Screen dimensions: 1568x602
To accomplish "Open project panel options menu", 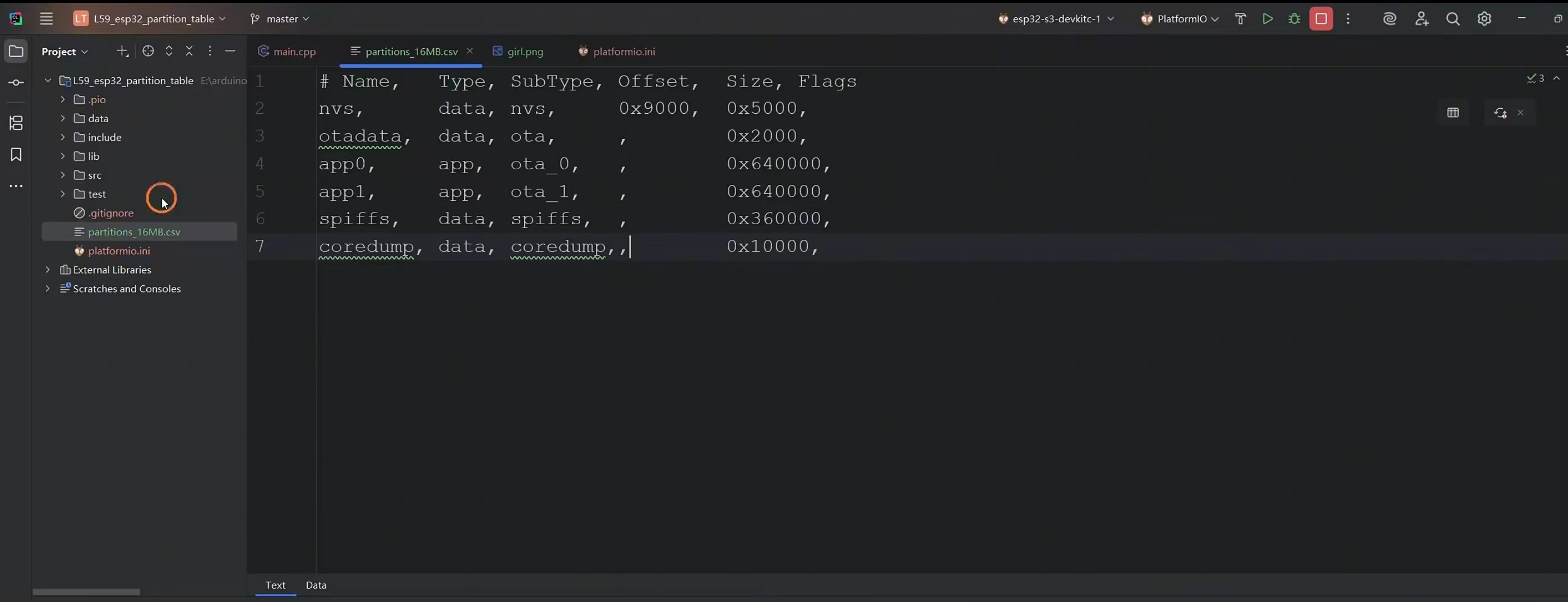I will (x=210, y=51).
